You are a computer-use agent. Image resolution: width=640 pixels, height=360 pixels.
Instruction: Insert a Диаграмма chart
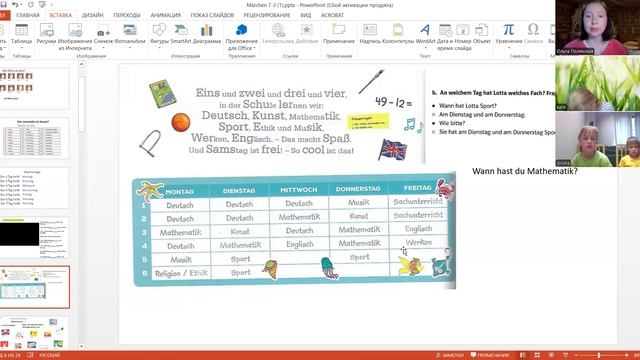(207, 34)
